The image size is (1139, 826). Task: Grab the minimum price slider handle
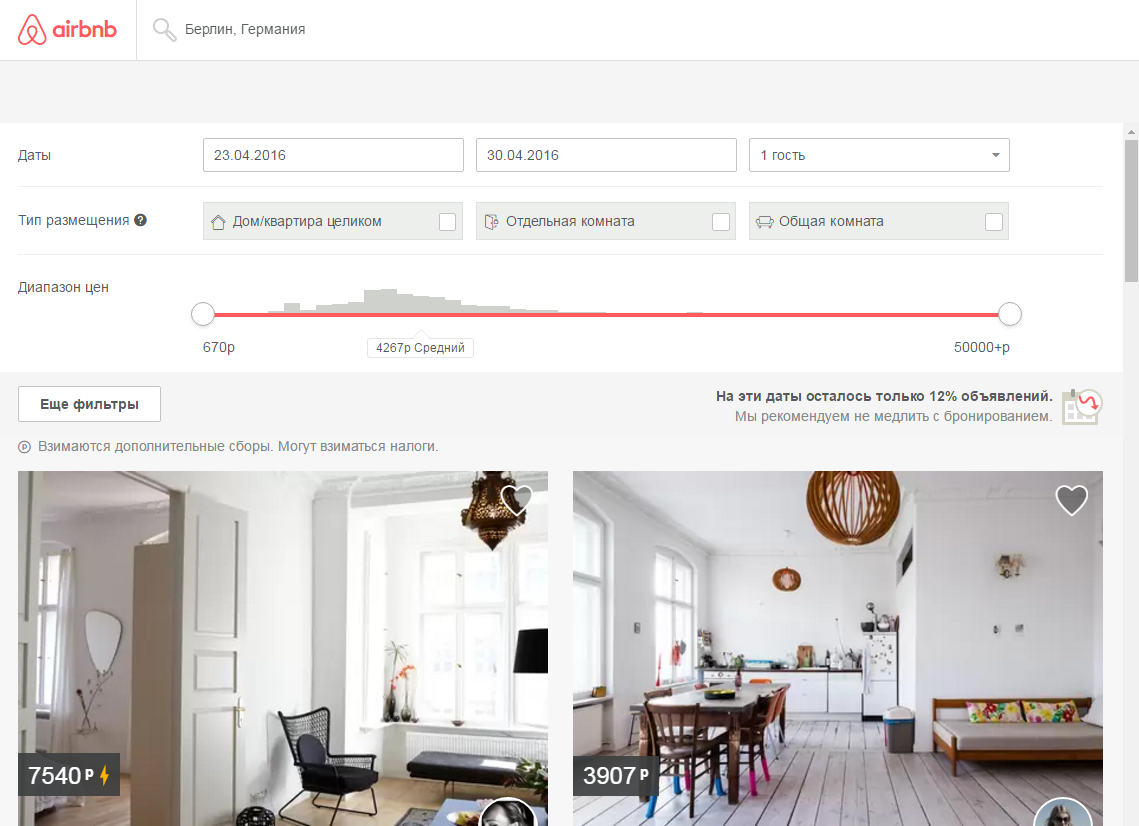(203, 315)
